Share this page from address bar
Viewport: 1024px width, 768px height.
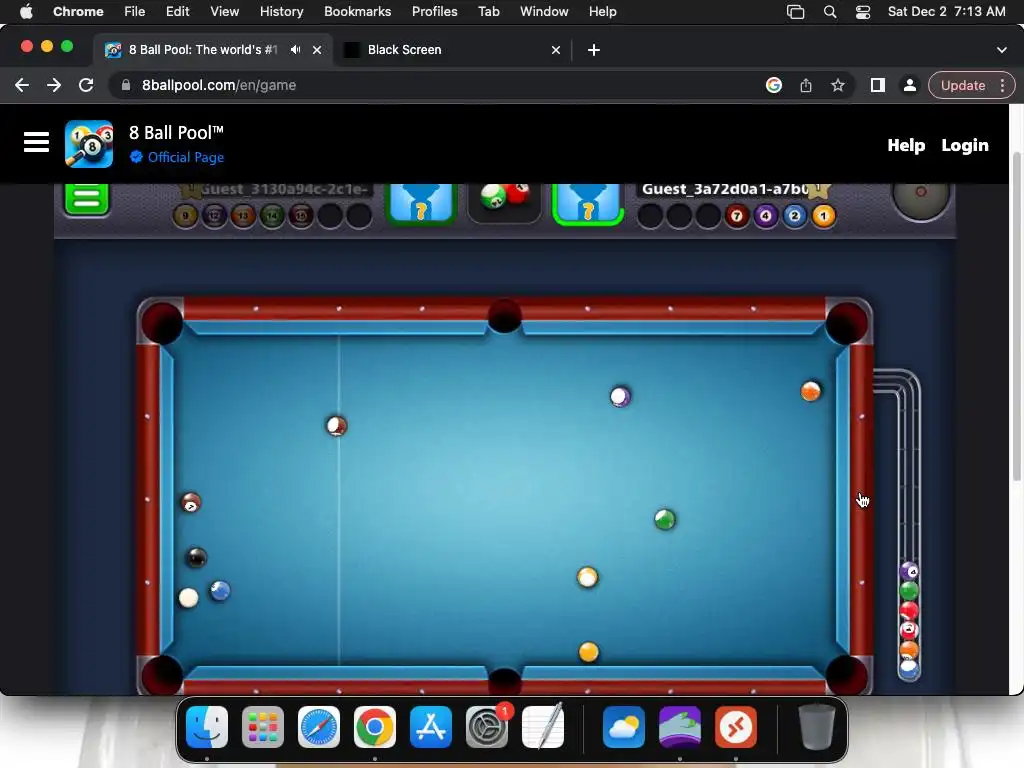806,85
